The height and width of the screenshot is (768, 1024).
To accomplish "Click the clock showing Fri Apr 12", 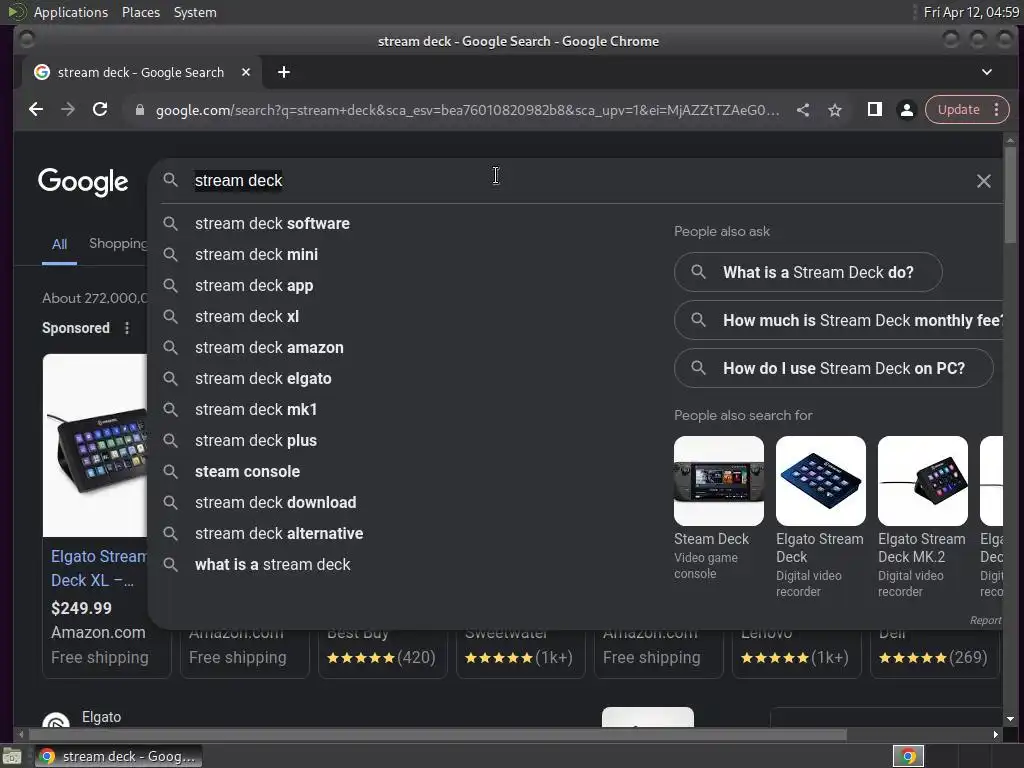I will tap(971, 12).
